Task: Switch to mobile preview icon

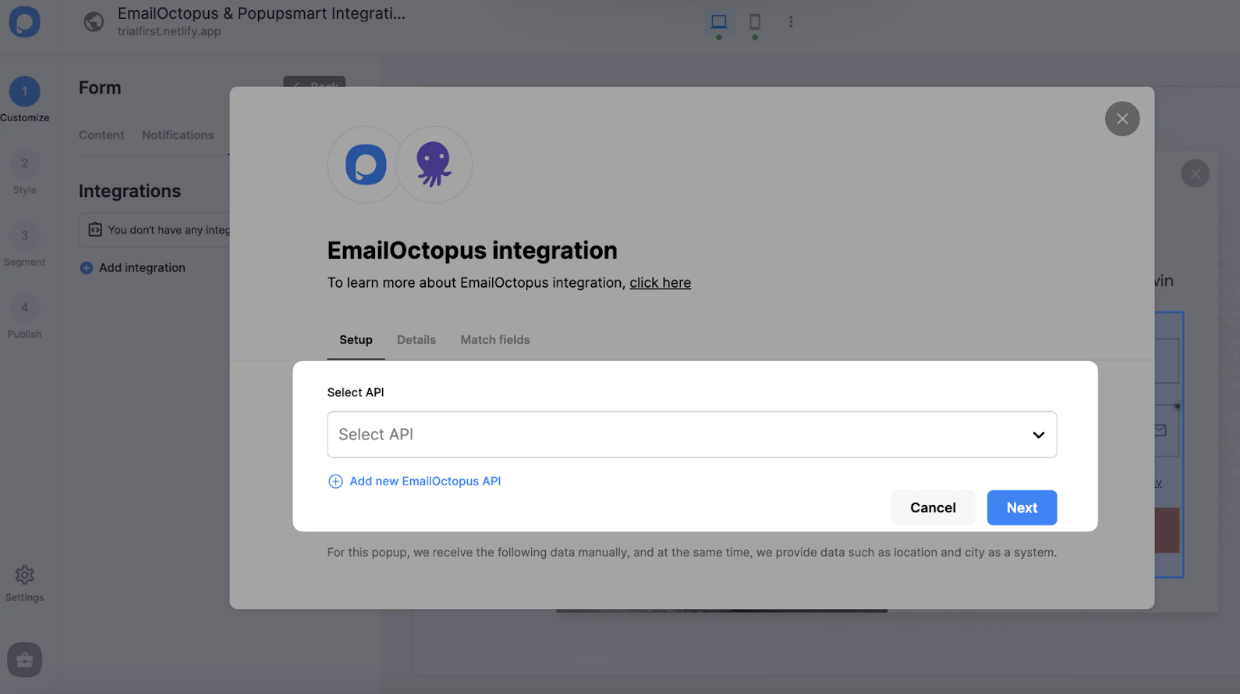Action: 755,21
